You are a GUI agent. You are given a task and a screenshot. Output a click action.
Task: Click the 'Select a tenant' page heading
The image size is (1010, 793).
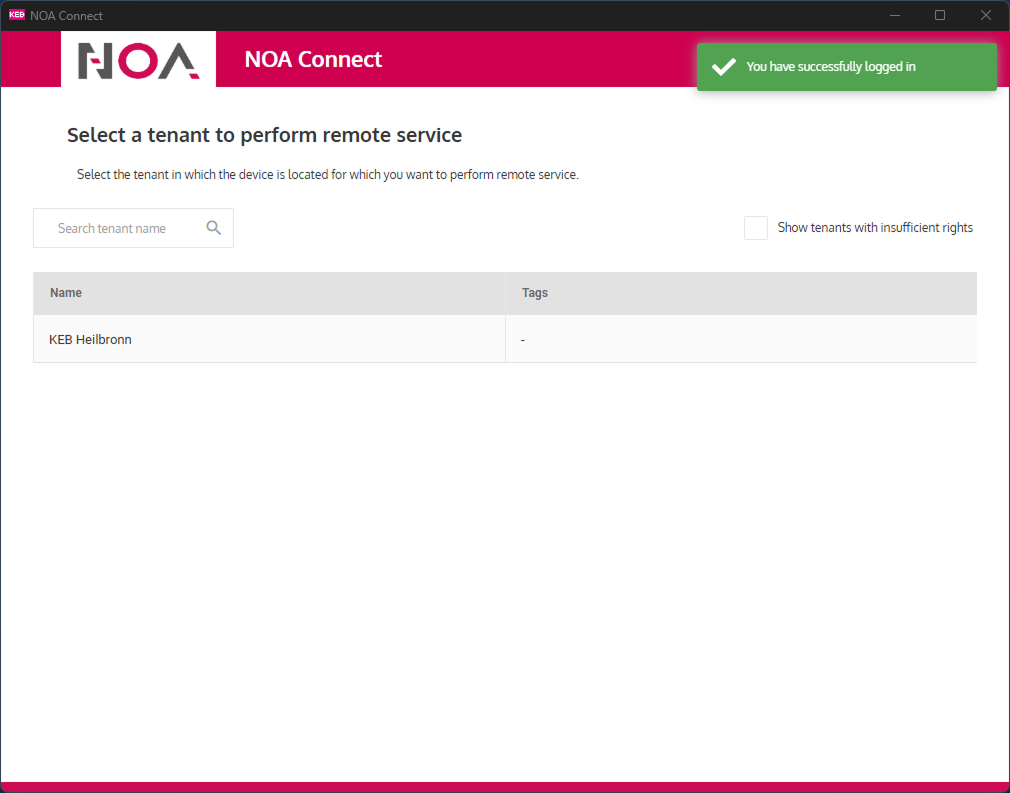264,135
